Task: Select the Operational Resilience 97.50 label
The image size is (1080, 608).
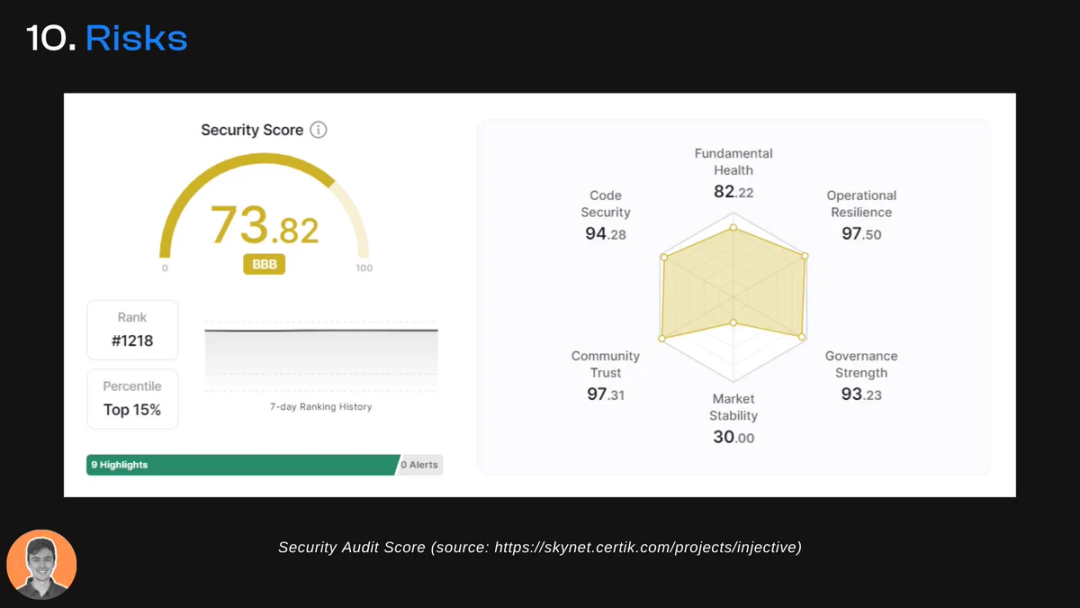Action: click(861, 215)
